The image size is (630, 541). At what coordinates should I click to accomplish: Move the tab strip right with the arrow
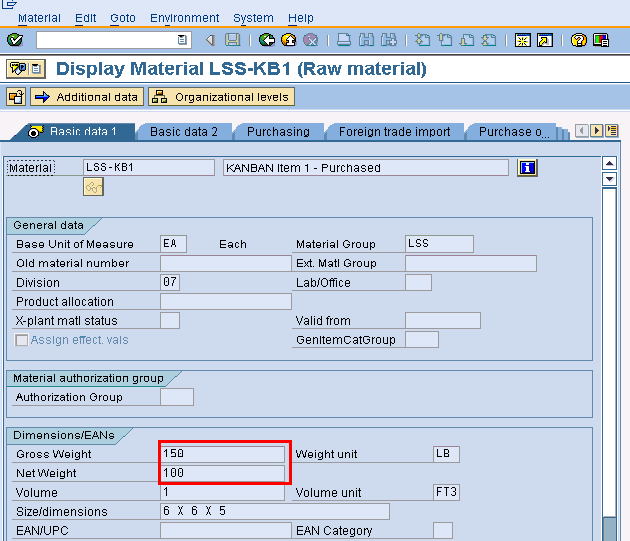pyautogui.click(x=597, y=131)
